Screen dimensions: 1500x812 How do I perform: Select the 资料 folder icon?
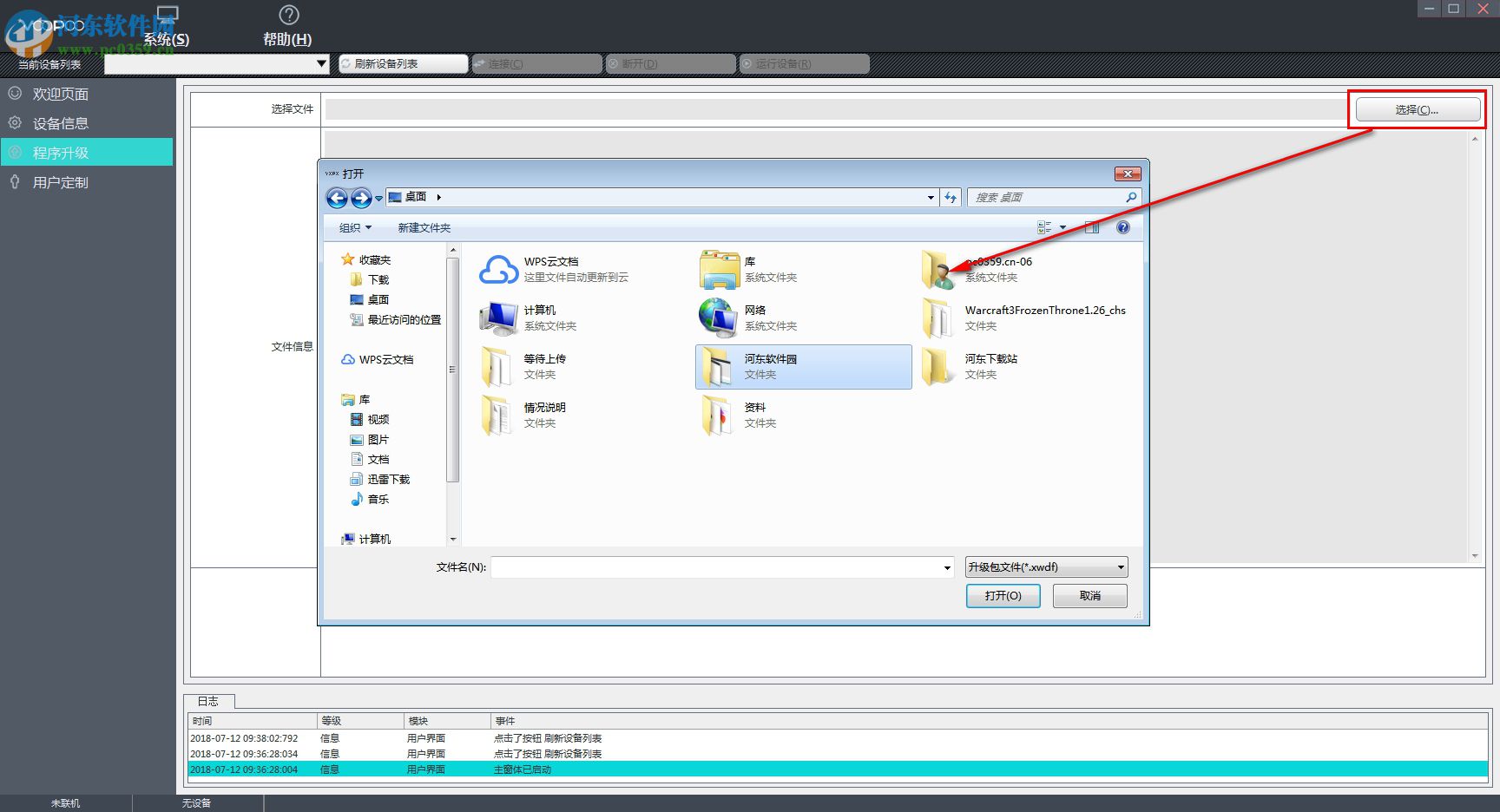pos(718,416)
